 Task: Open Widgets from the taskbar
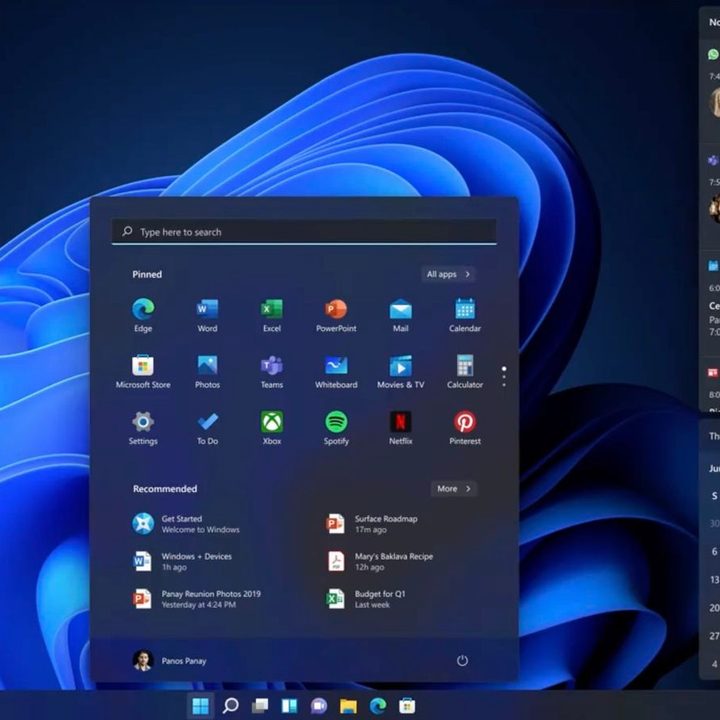[x=289, y=706]
